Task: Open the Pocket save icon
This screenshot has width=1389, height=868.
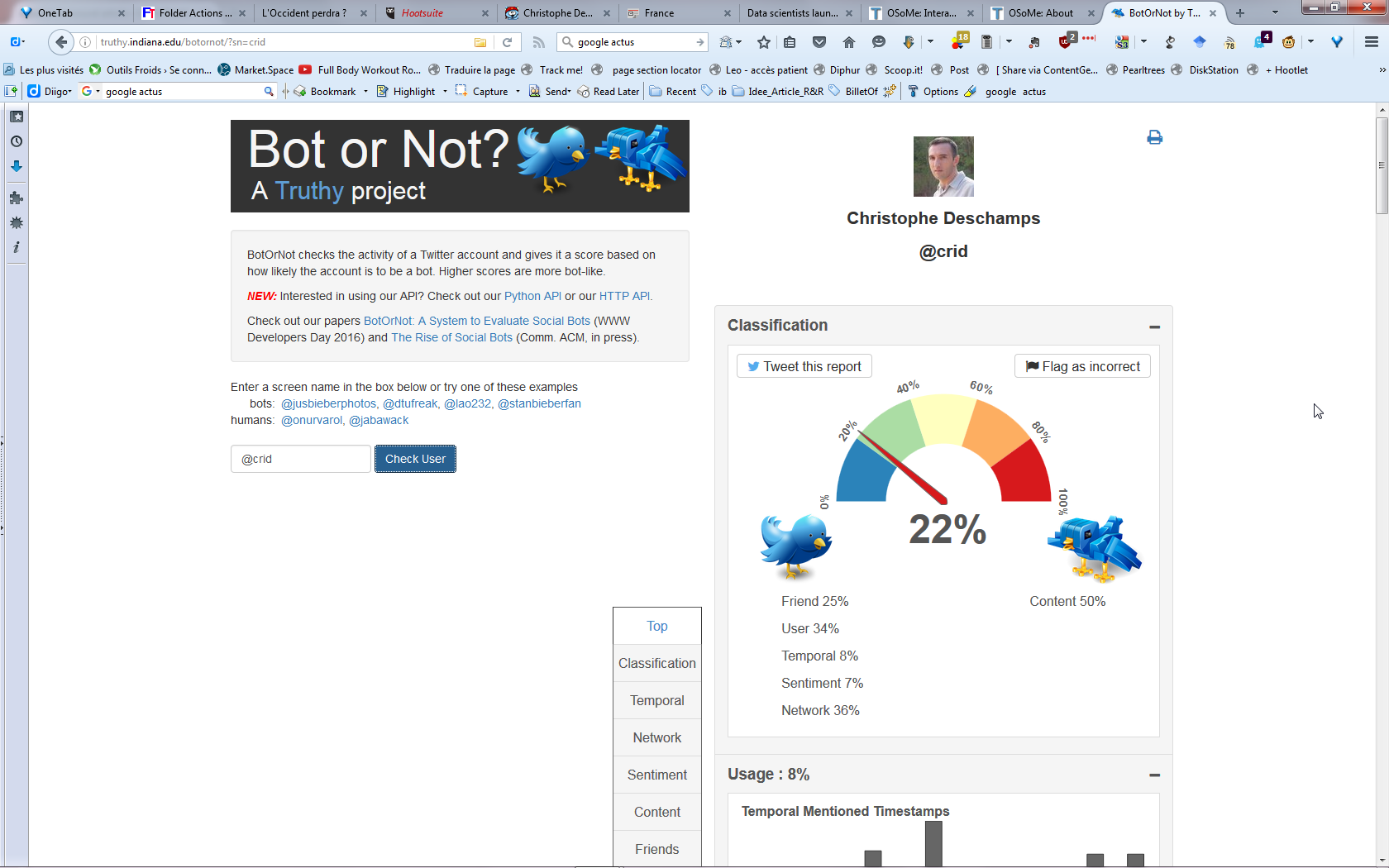Action: pos(819,42)
